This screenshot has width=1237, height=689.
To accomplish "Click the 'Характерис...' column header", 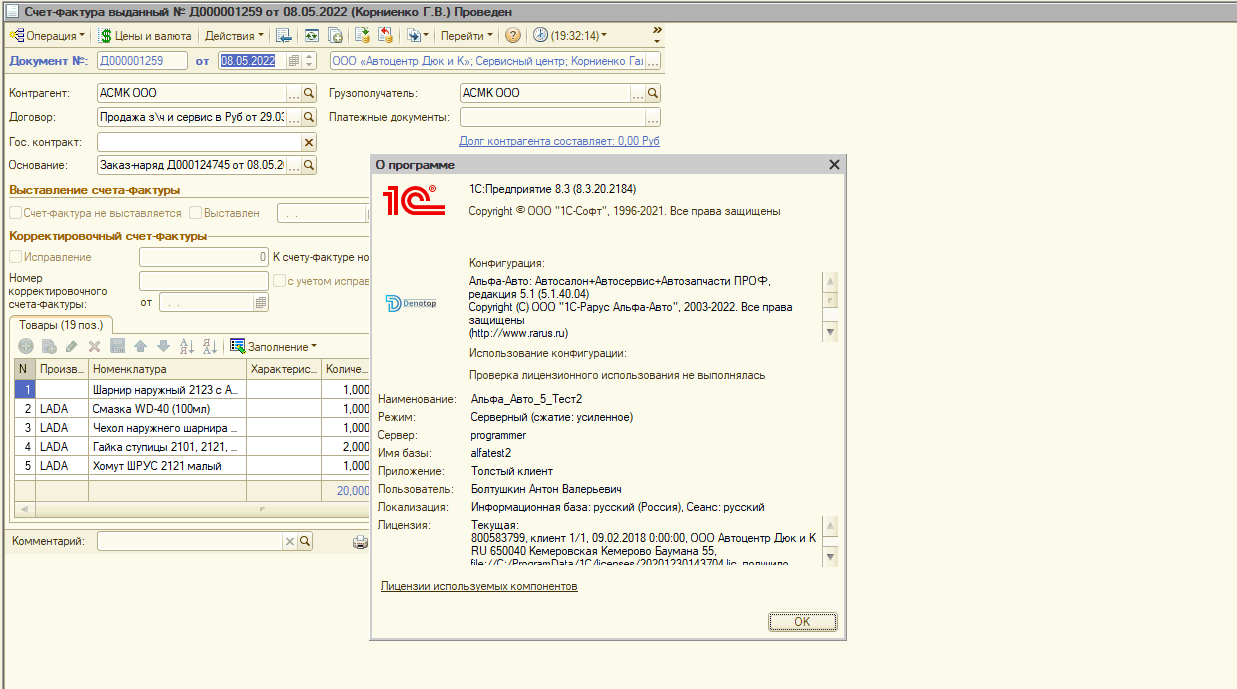I will click(x=284, y=370).
